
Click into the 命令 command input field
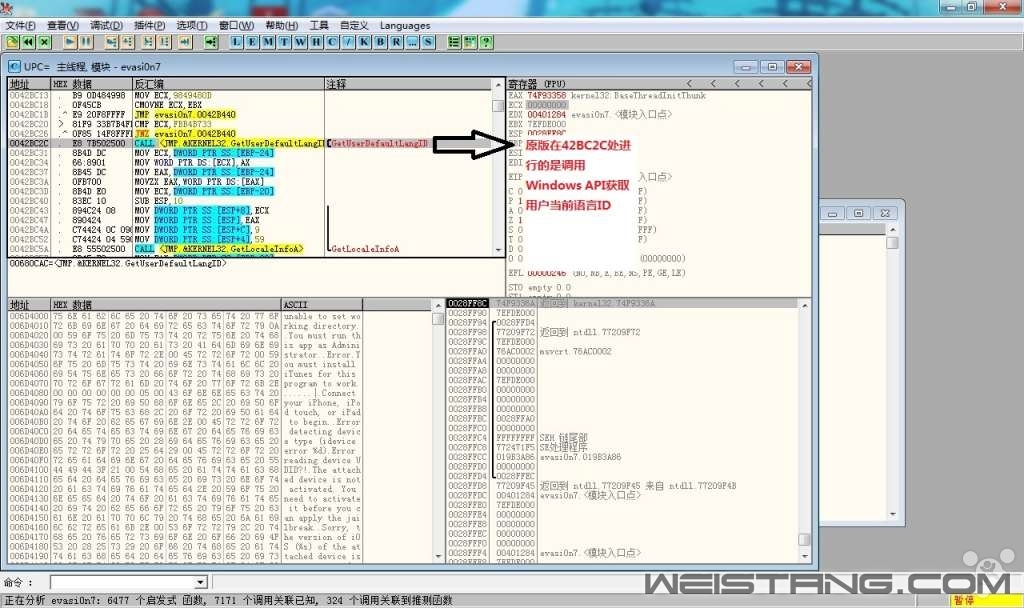[x=120, y=582]
